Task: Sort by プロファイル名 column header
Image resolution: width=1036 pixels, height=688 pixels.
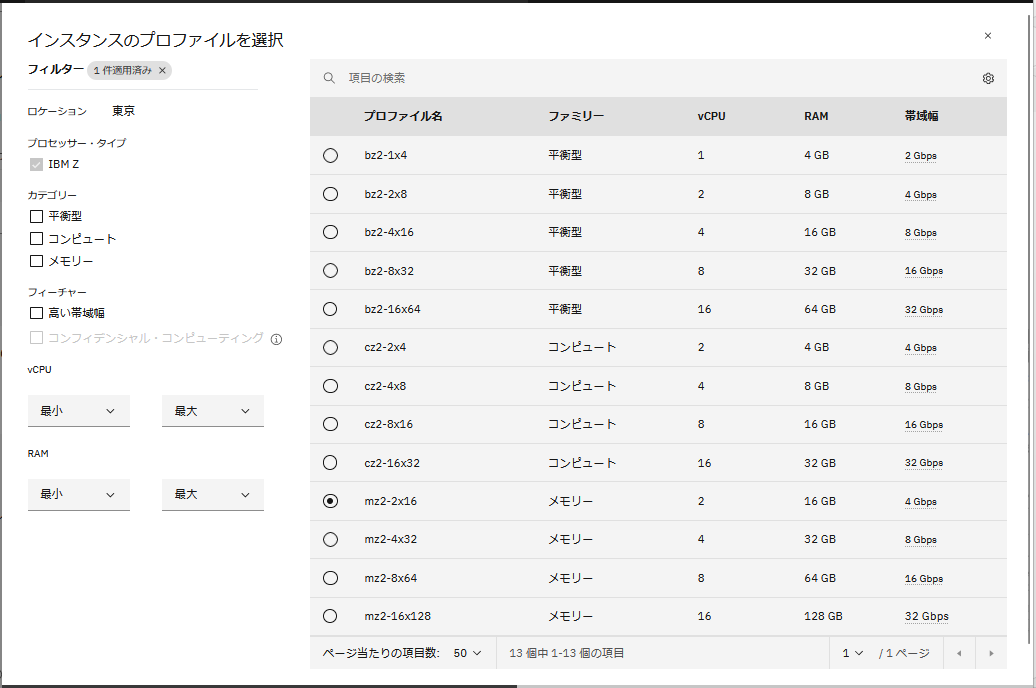Action: pyautogui.click(x=403, y=116)
